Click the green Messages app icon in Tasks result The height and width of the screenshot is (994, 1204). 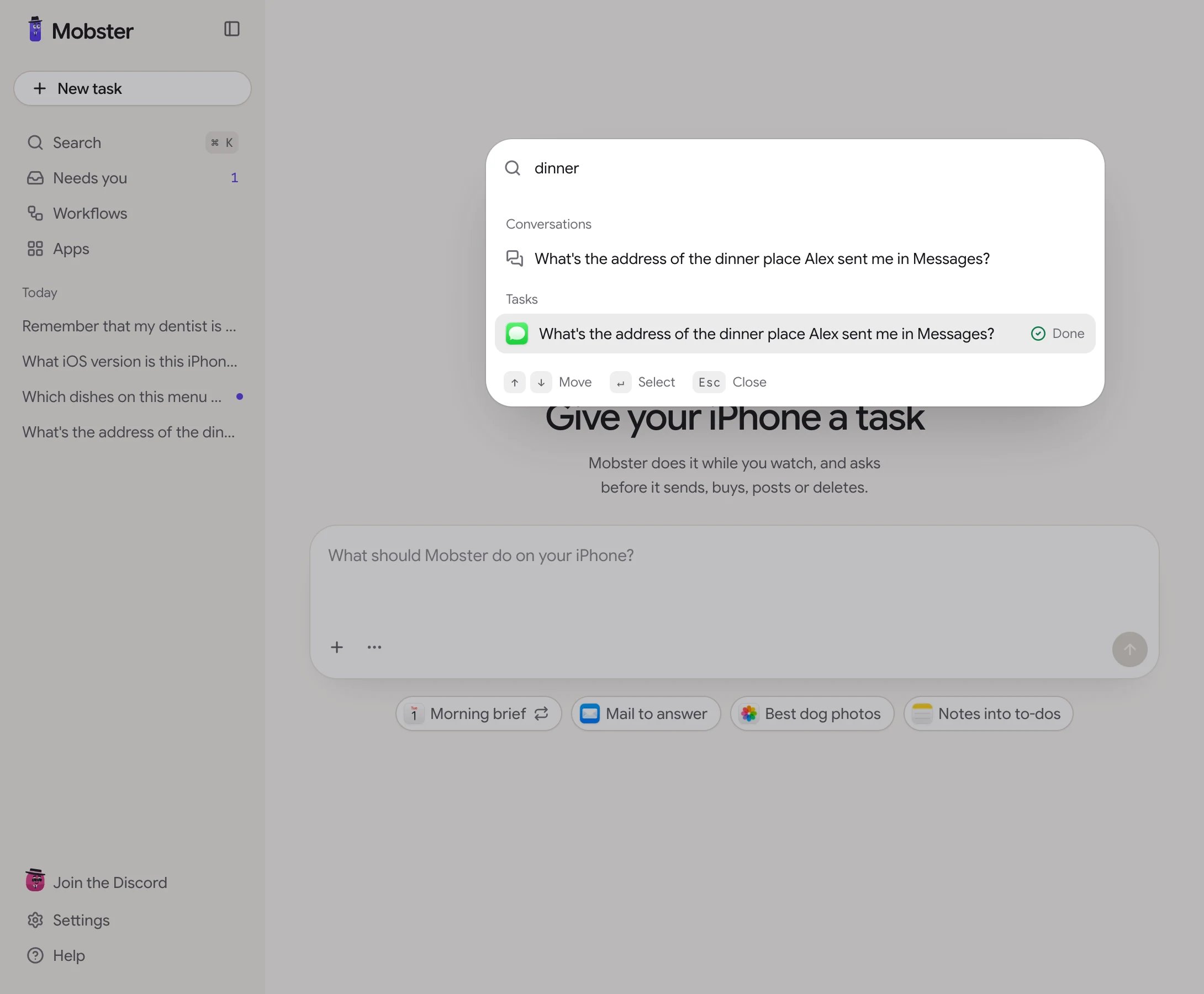[516, 333]
